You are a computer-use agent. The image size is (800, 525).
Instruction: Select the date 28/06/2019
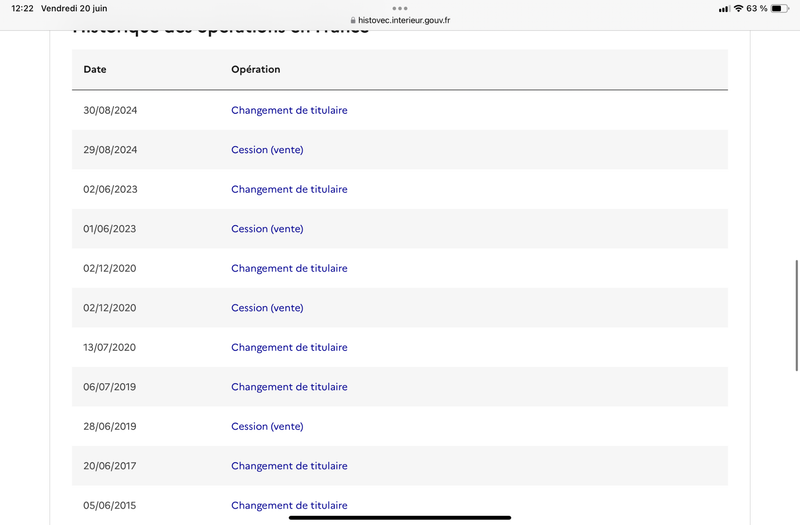click(x=110, y=426)
